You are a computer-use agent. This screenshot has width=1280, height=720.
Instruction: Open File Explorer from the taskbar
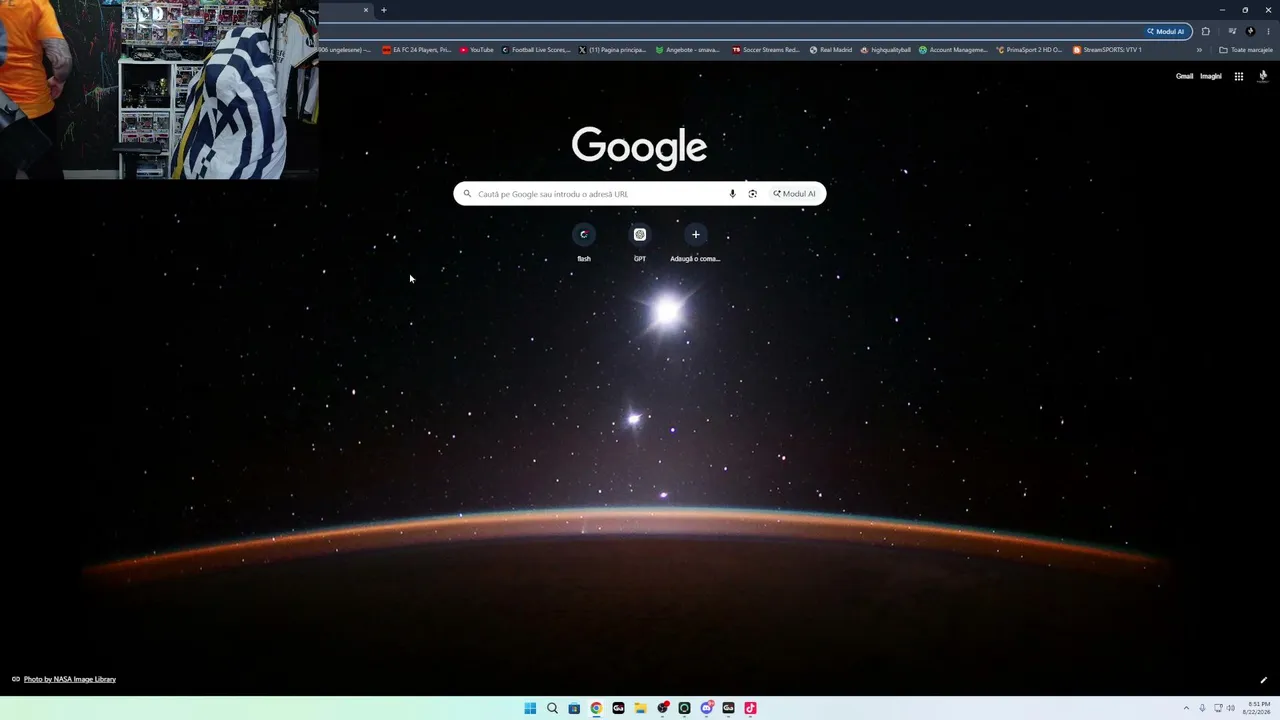tap(640, 708)
